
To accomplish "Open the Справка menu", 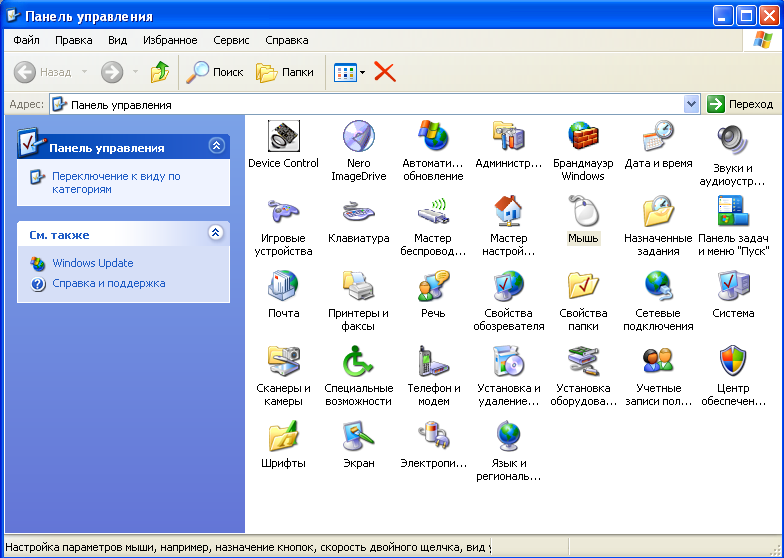I will (x=286, y=40).
